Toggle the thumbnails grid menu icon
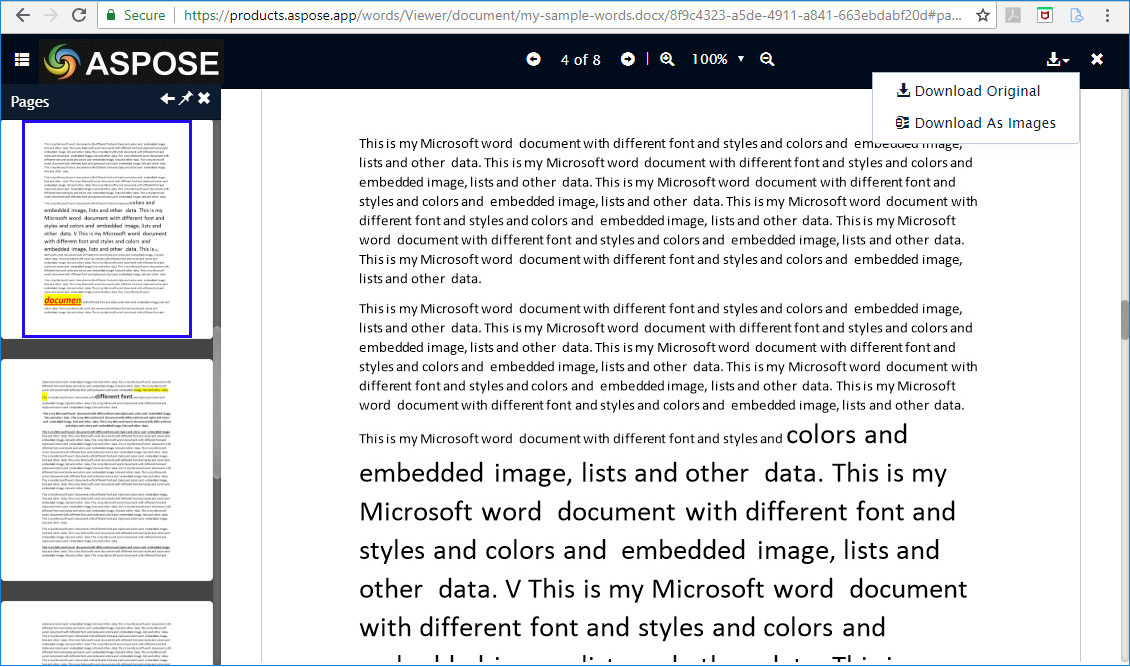 (x=22, y=60)
